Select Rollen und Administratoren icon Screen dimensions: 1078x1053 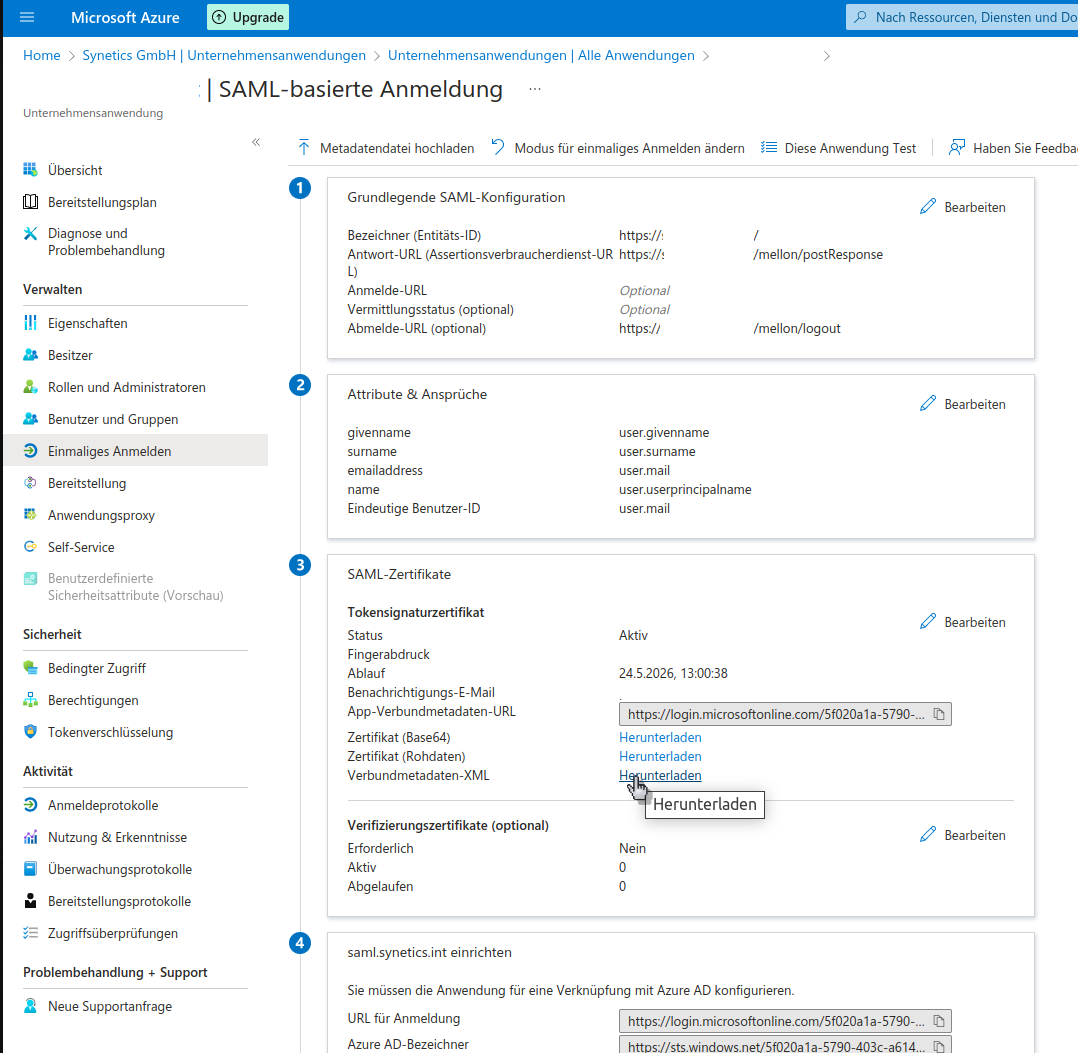coord(30,387)
